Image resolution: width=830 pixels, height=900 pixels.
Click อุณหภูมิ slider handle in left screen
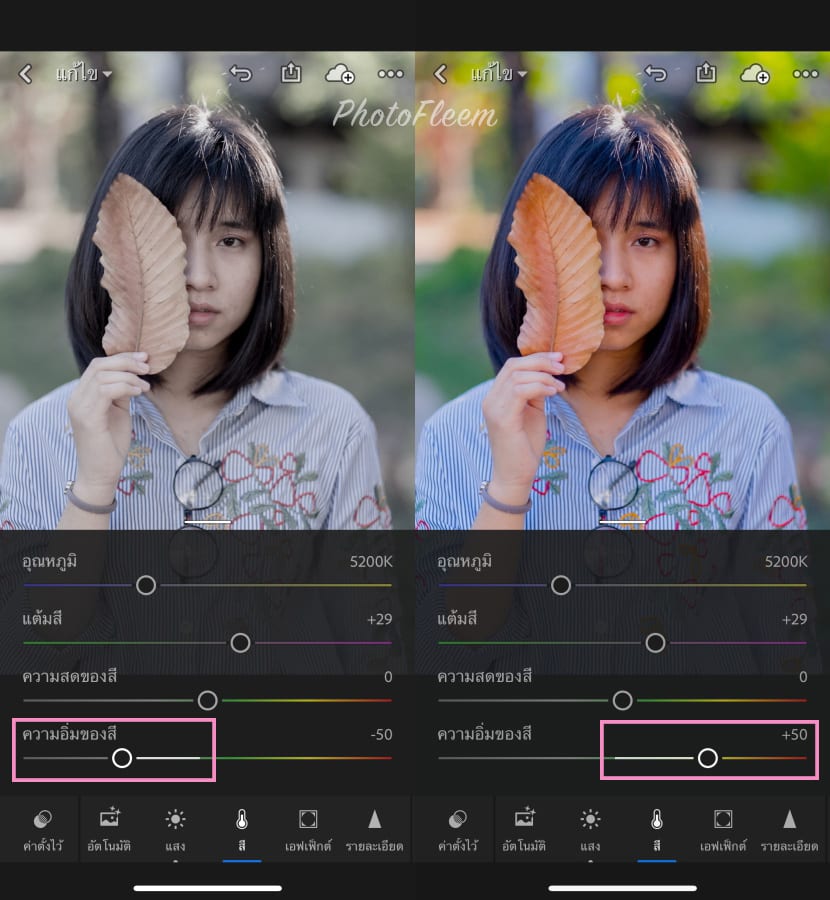click(146, 585)
